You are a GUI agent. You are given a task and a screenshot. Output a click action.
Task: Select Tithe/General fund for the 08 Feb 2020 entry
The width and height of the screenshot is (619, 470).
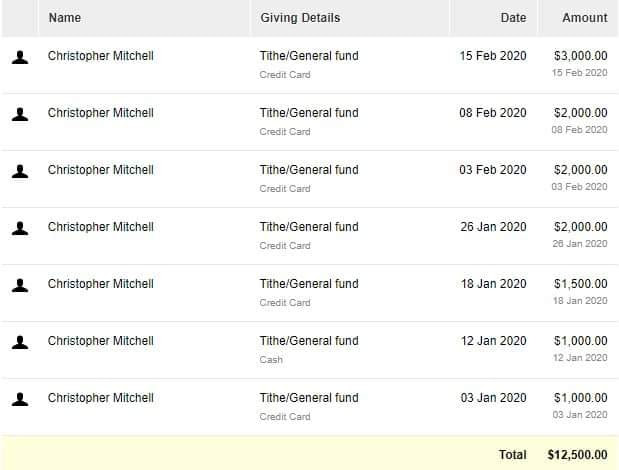[x=309, y=113]
